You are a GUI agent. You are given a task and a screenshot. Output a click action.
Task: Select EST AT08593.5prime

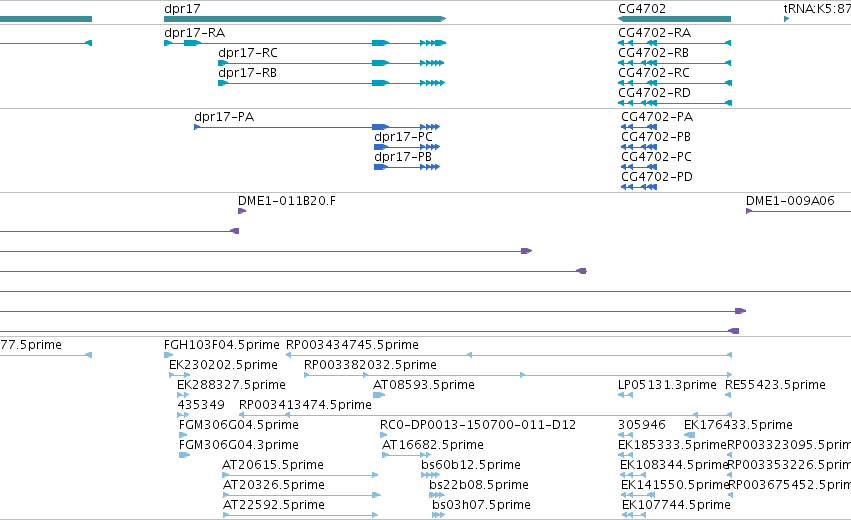[379, 395]
